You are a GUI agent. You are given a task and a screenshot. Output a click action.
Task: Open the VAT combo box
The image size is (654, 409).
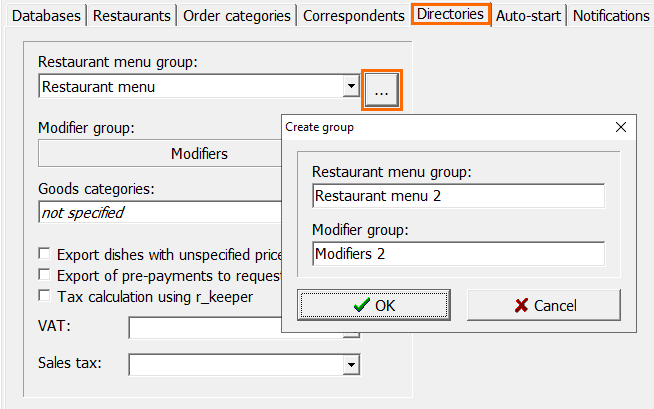click(x=206, y=328)
